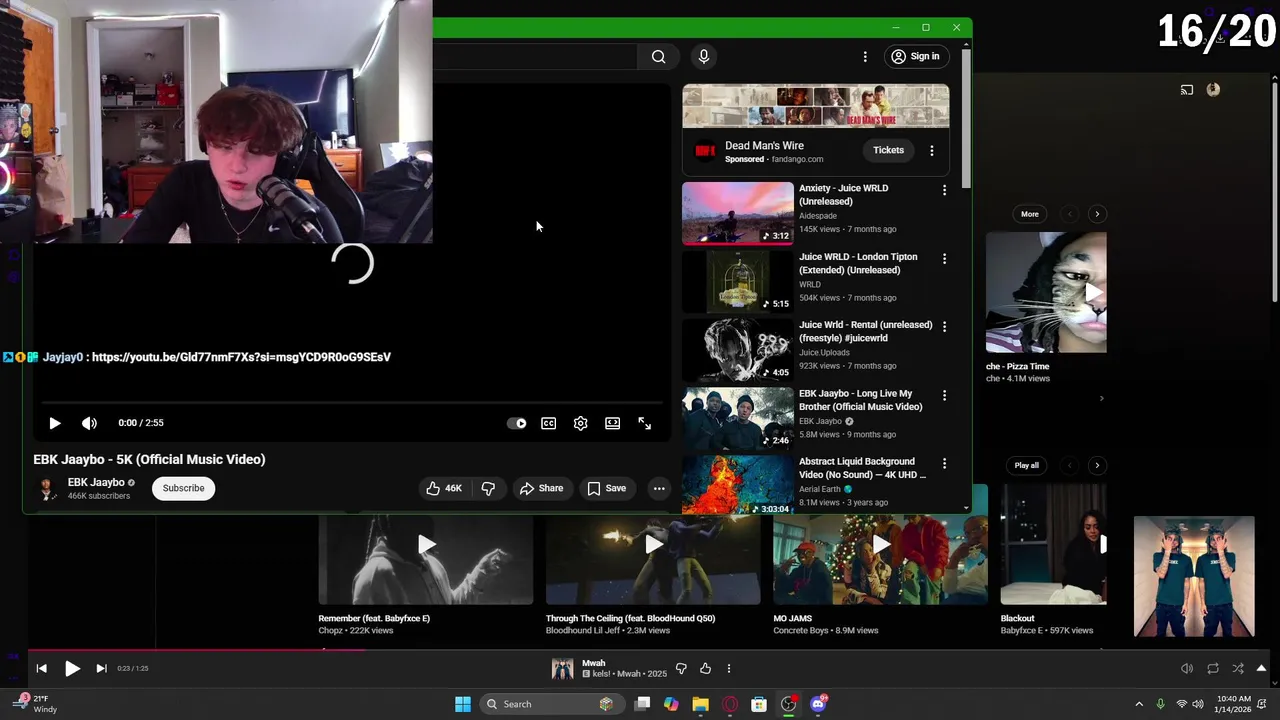The height and width of the screenshot is (720, 1280).
Task: Open Juice Wrld Rental freestyle thumbnail
Action: tap(738, 350)
